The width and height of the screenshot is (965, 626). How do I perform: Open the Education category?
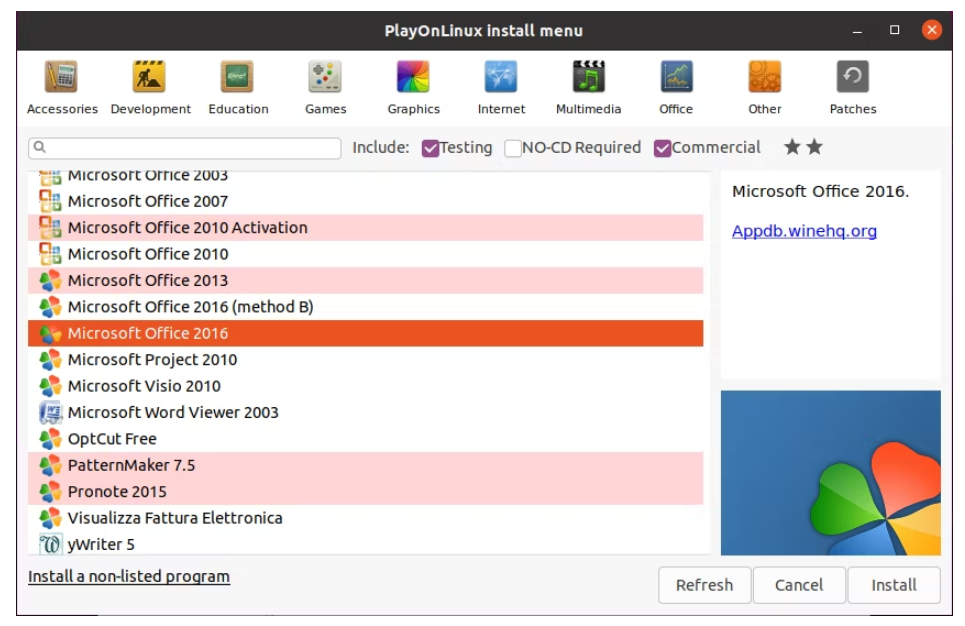tap(238, 87)
